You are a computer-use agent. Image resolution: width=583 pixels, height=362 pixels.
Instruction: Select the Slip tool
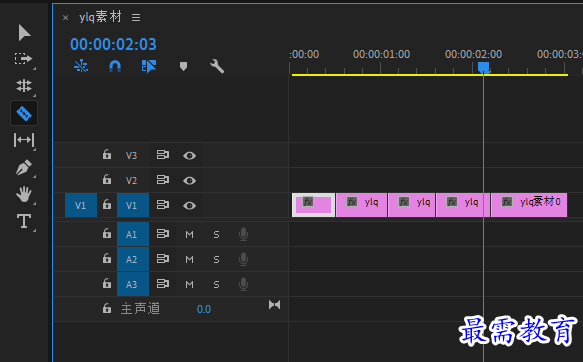point(24,140)
